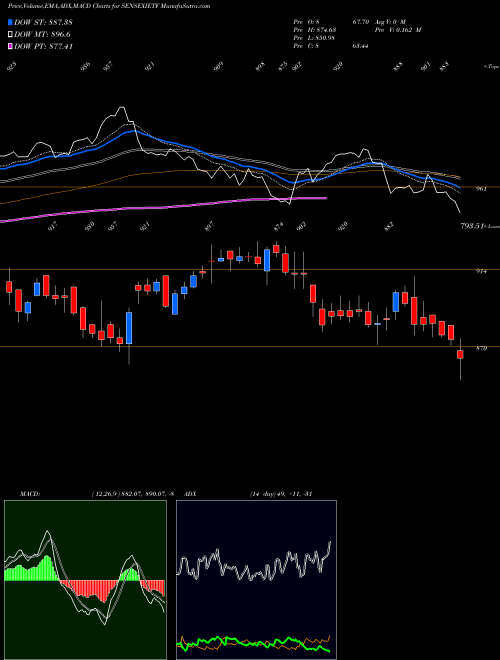This screenshot has height=660, width=500.
Task: Click the rotated 917 label above the candles
Action: pos(53,226)
